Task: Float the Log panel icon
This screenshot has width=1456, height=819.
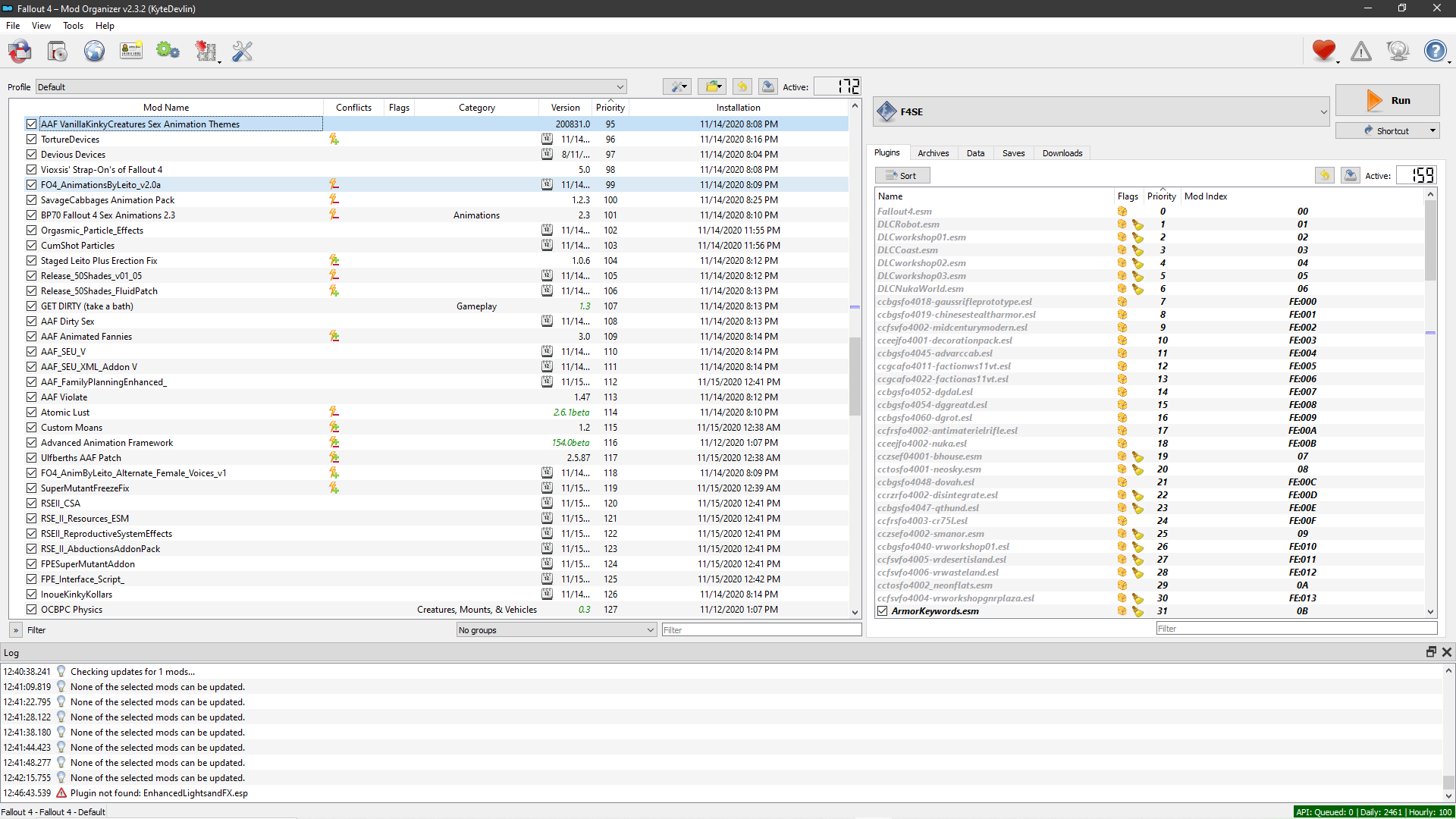Action: point(1431,652)
